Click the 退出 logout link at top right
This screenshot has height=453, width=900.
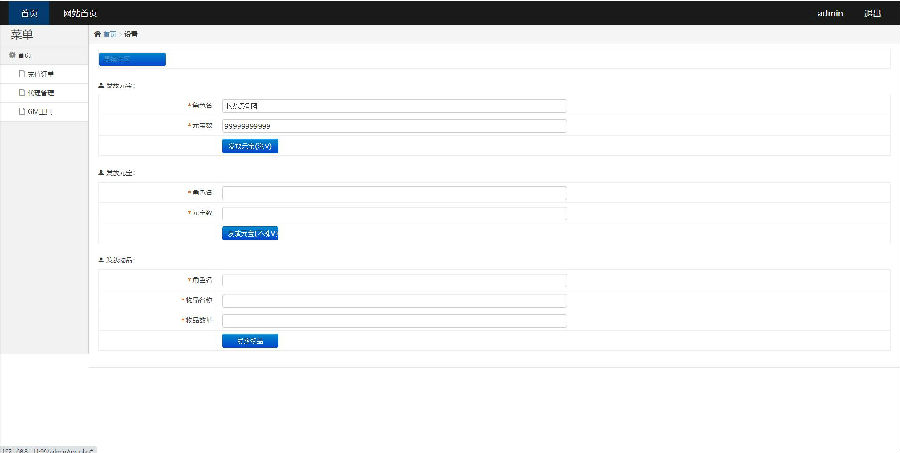pos(872,13)
